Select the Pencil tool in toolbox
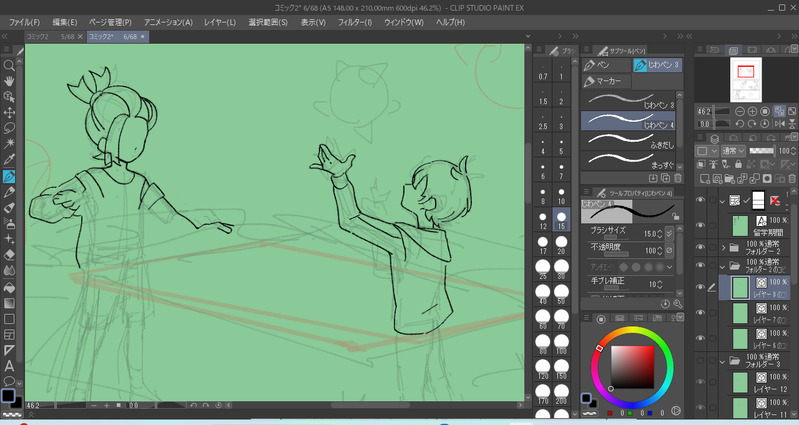799x425 pixels. point(9,192)
